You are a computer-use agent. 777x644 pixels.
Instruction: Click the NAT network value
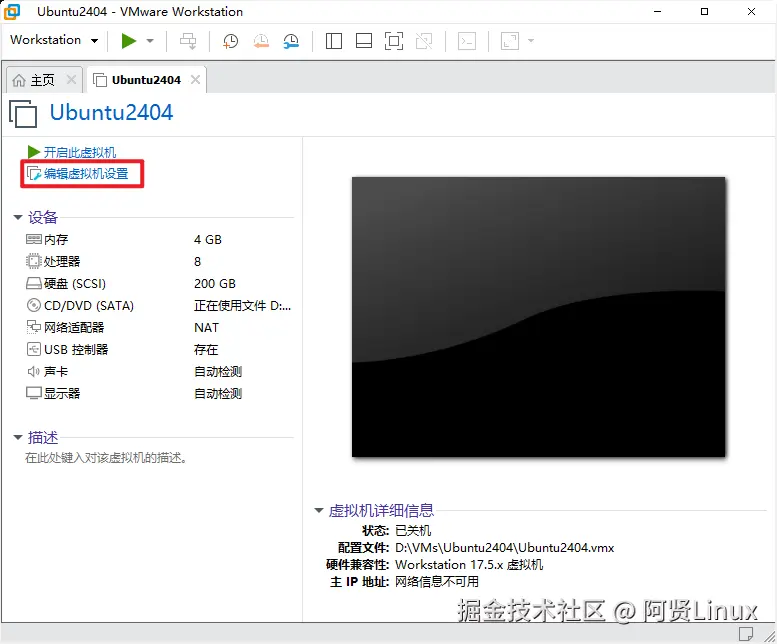[x=206, y=327]
